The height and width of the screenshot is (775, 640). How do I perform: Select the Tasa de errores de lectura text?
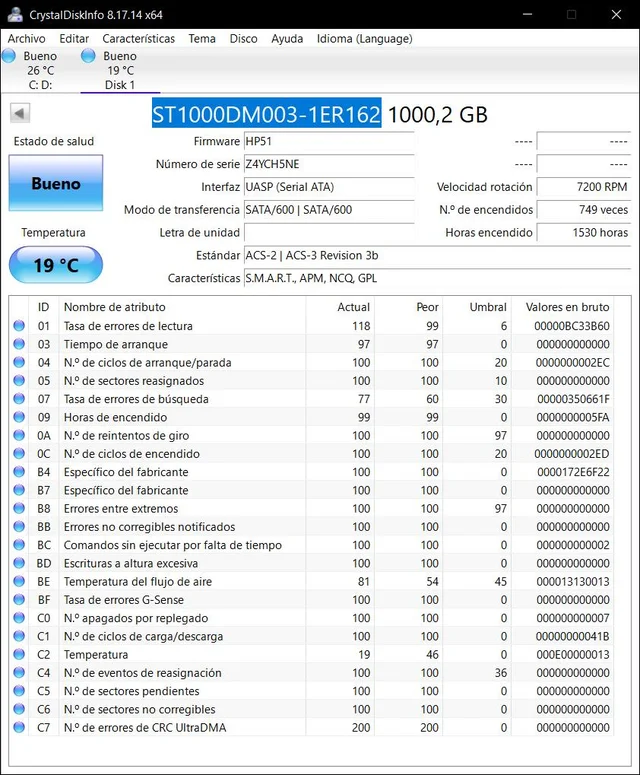[128, 326]
